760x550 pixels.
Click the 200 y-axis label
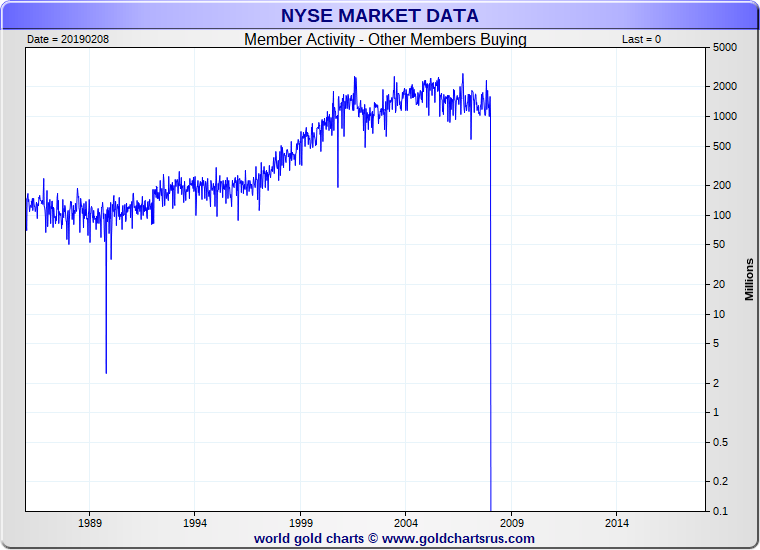(722, 185)
